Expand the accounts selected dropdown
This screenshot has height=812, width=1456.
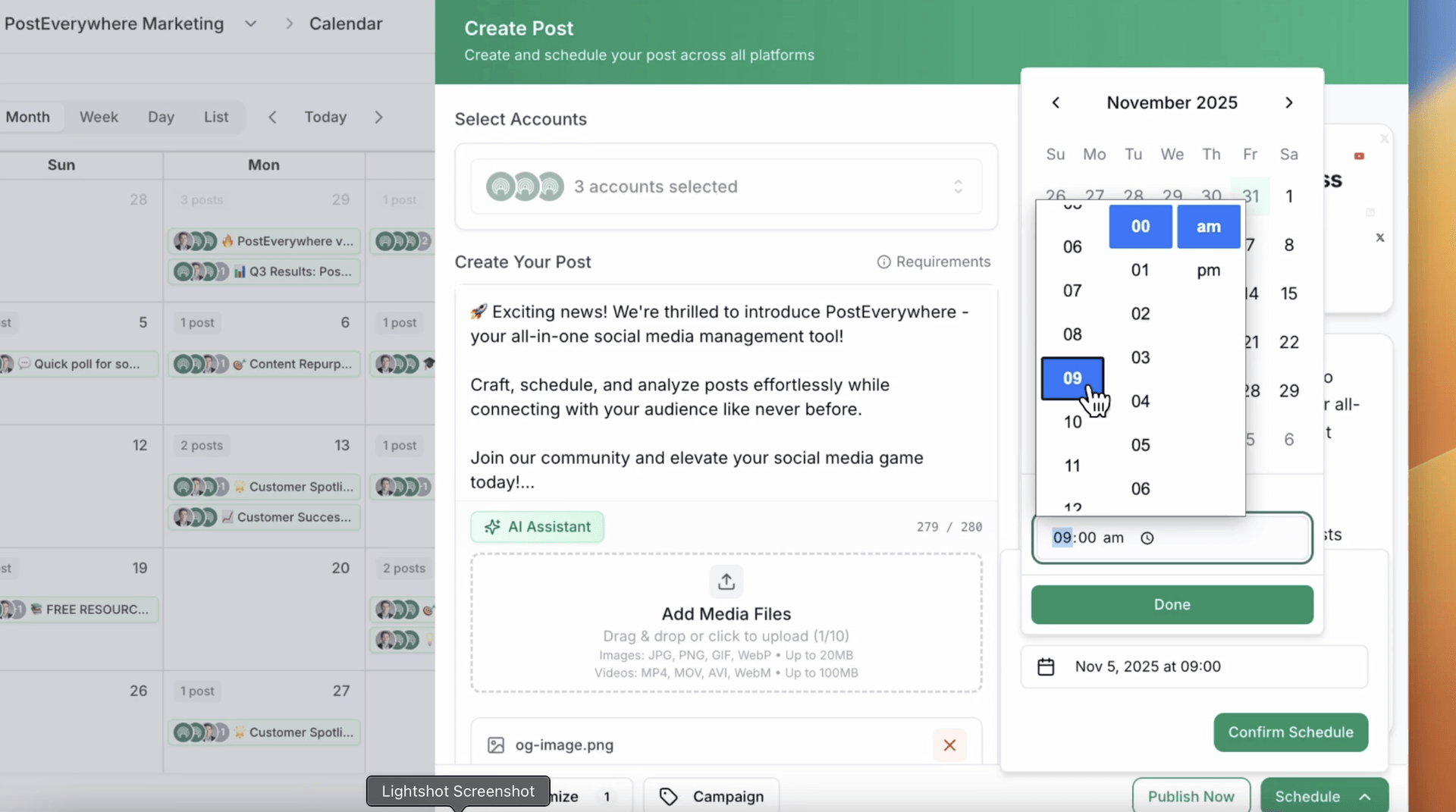coord(958,187)
